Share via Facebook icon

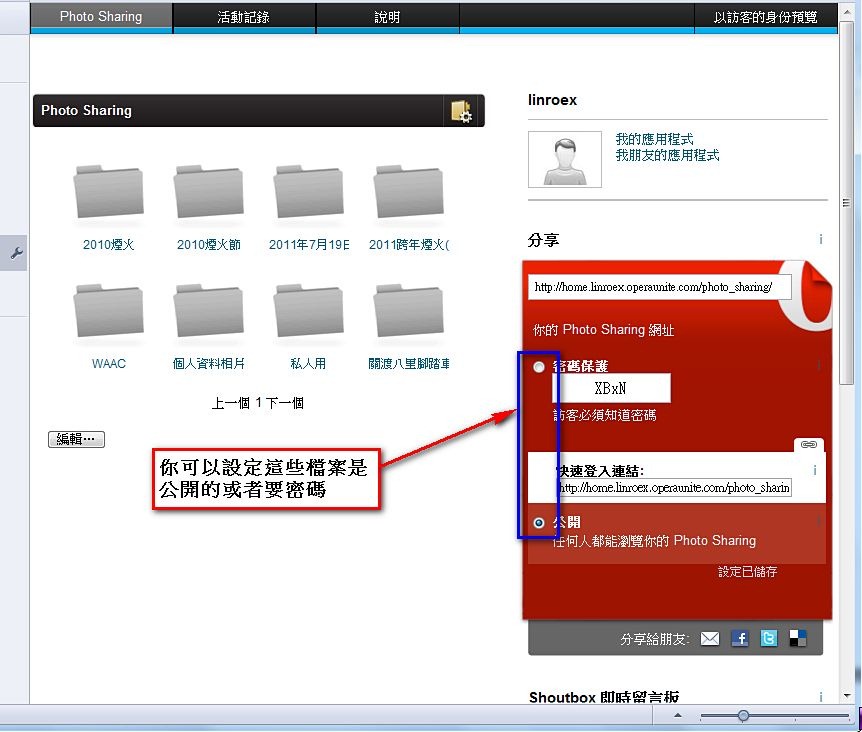click(740, 639)
